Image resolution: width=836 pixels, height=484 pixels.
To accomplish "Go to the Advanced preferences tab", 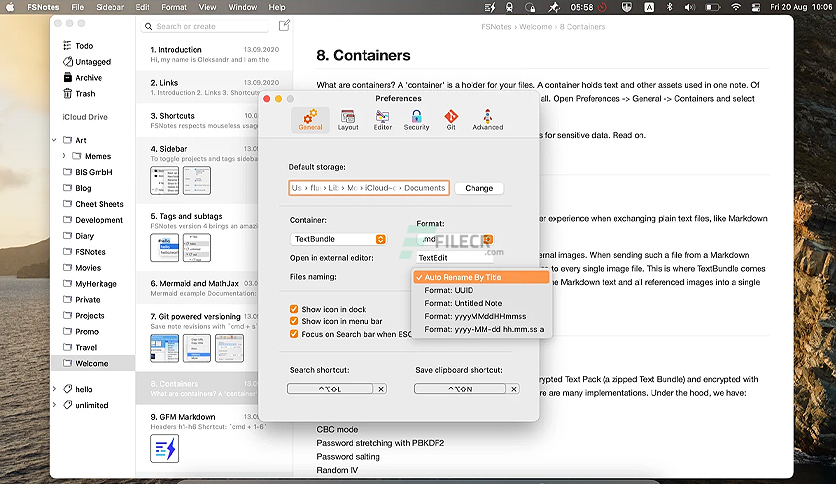I will click(x=487, y=120).
